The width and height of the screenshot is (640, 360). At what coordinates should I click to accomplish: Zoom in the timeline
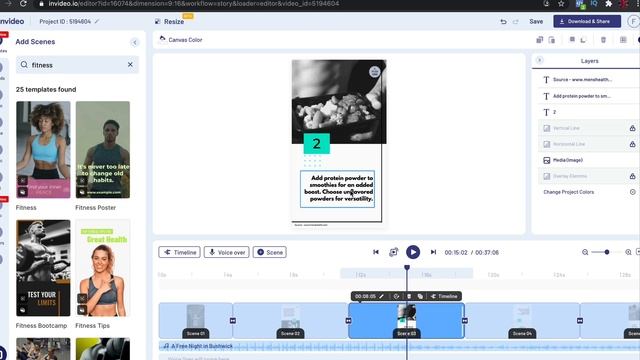tap(628, 252)
